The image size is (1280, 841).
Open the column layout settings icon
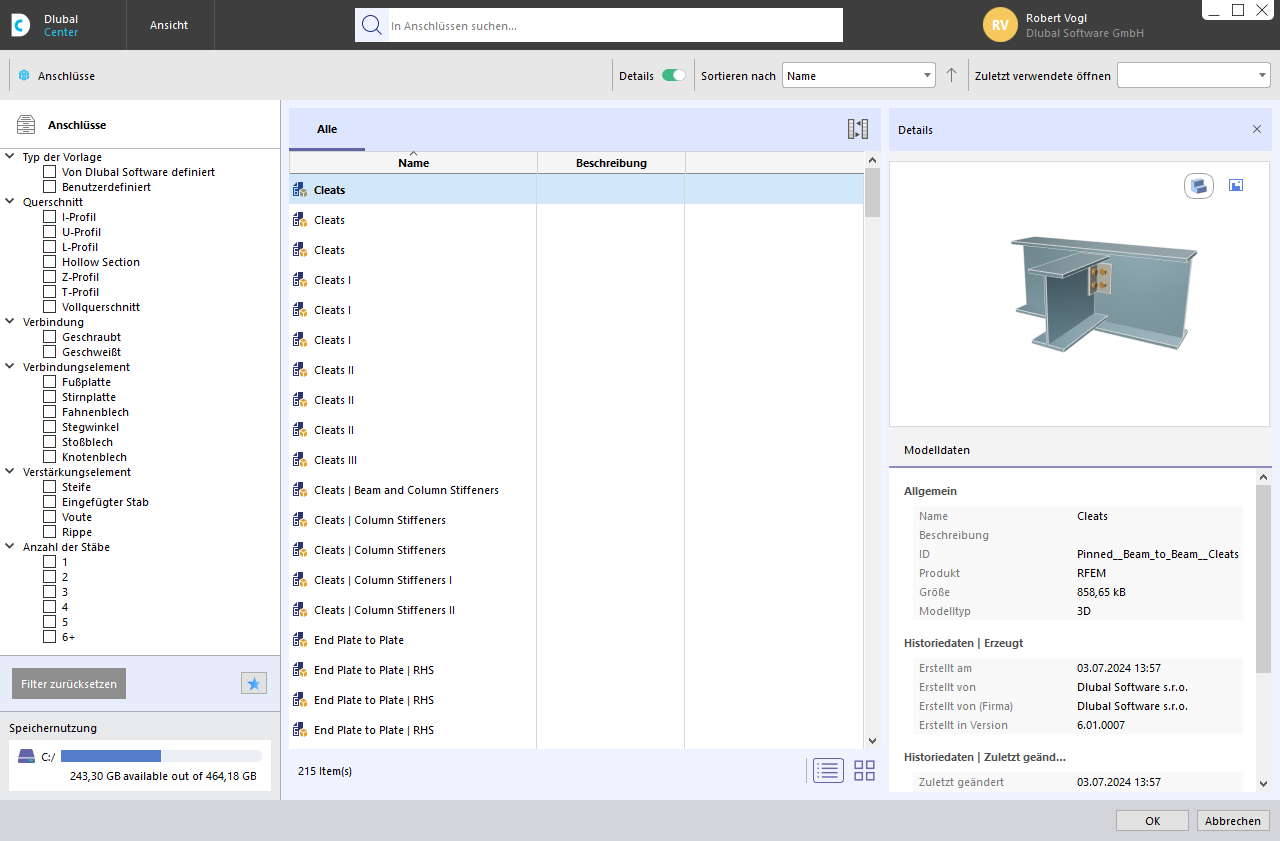pyautogui.click(x=858, y=129)
